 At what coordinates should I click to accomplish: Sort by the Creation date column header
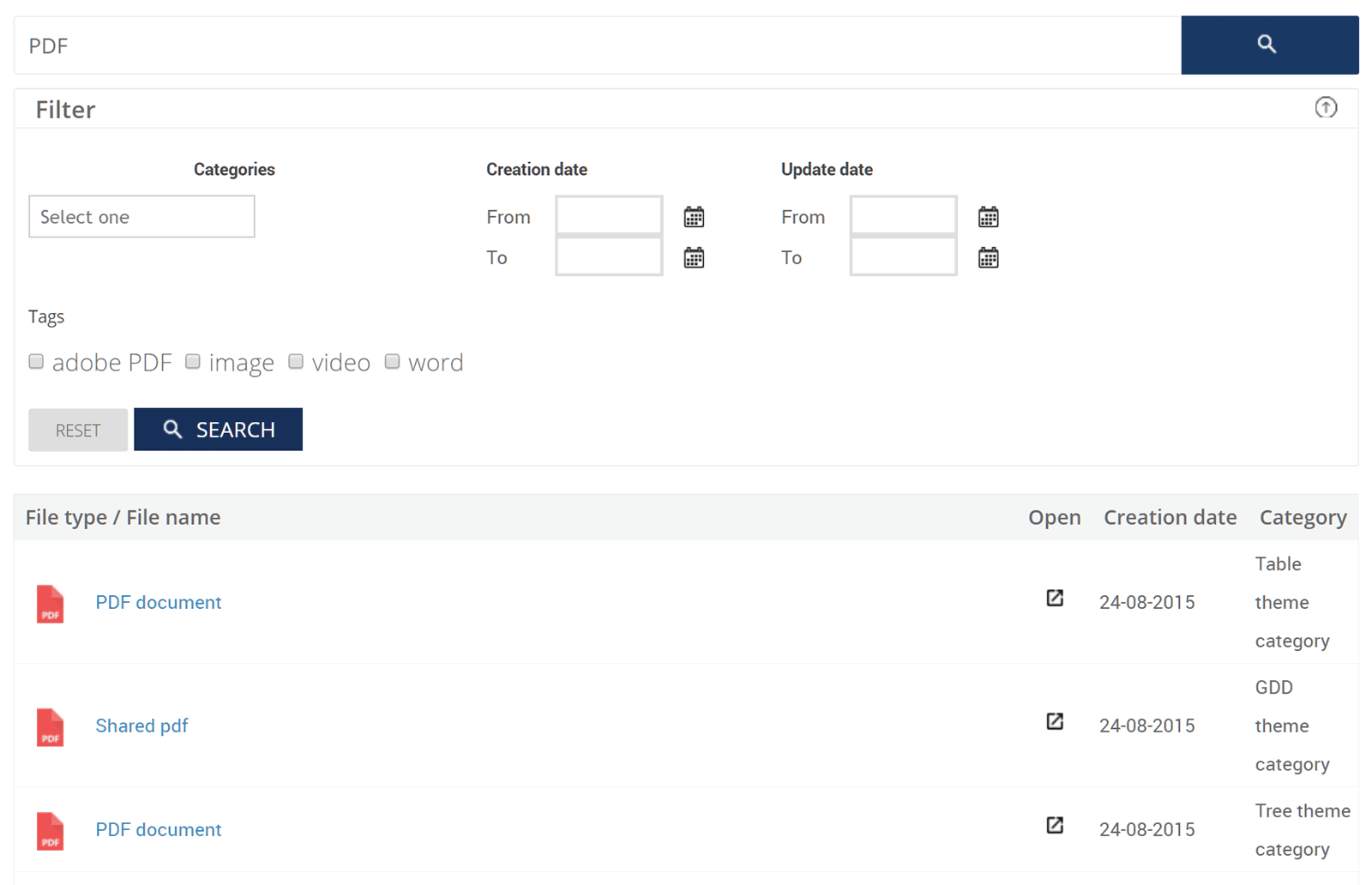1169,517
